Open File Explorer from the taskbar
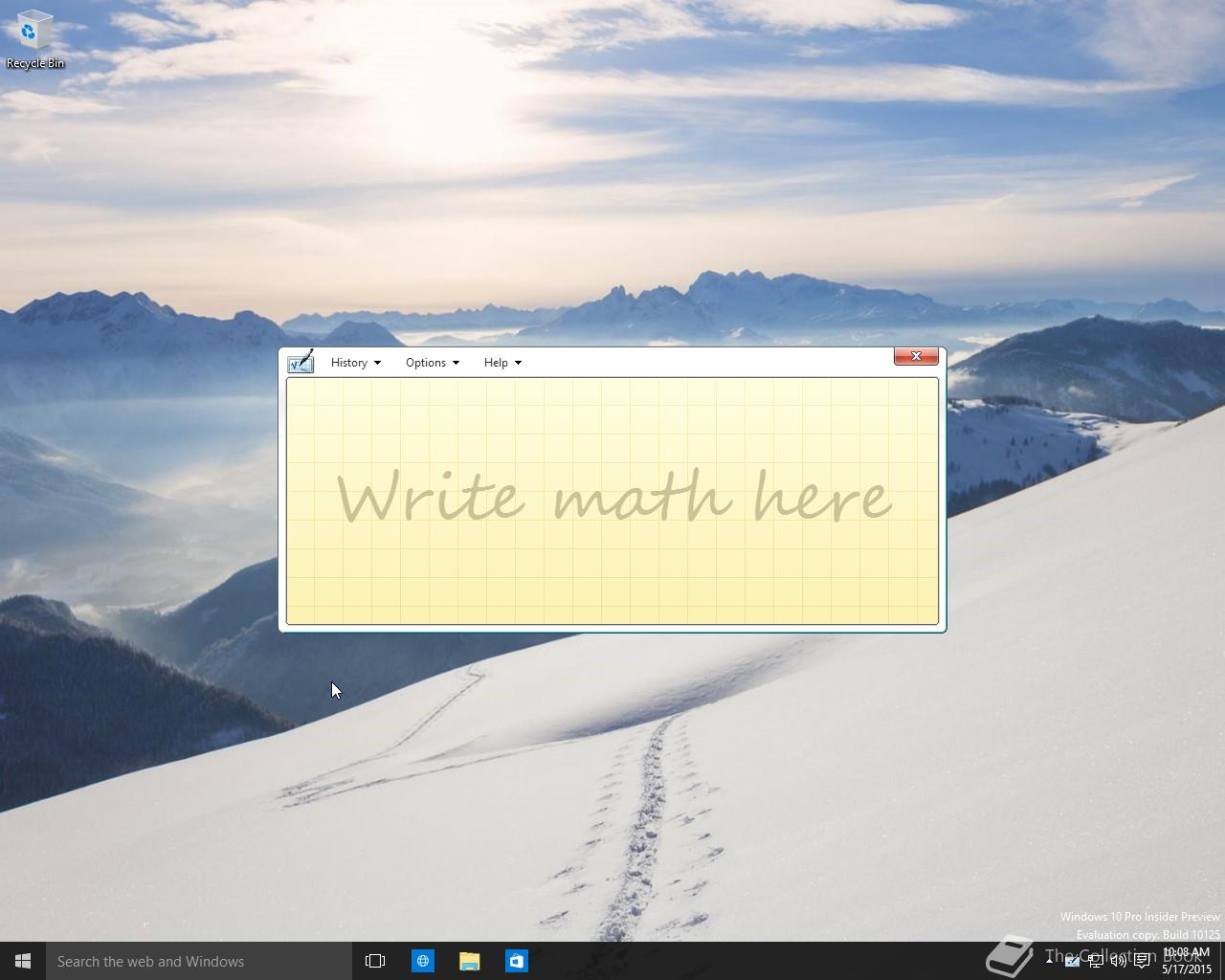Image resolution: width=1225 pixels, height=980 pixels. [x=469, y=961]
